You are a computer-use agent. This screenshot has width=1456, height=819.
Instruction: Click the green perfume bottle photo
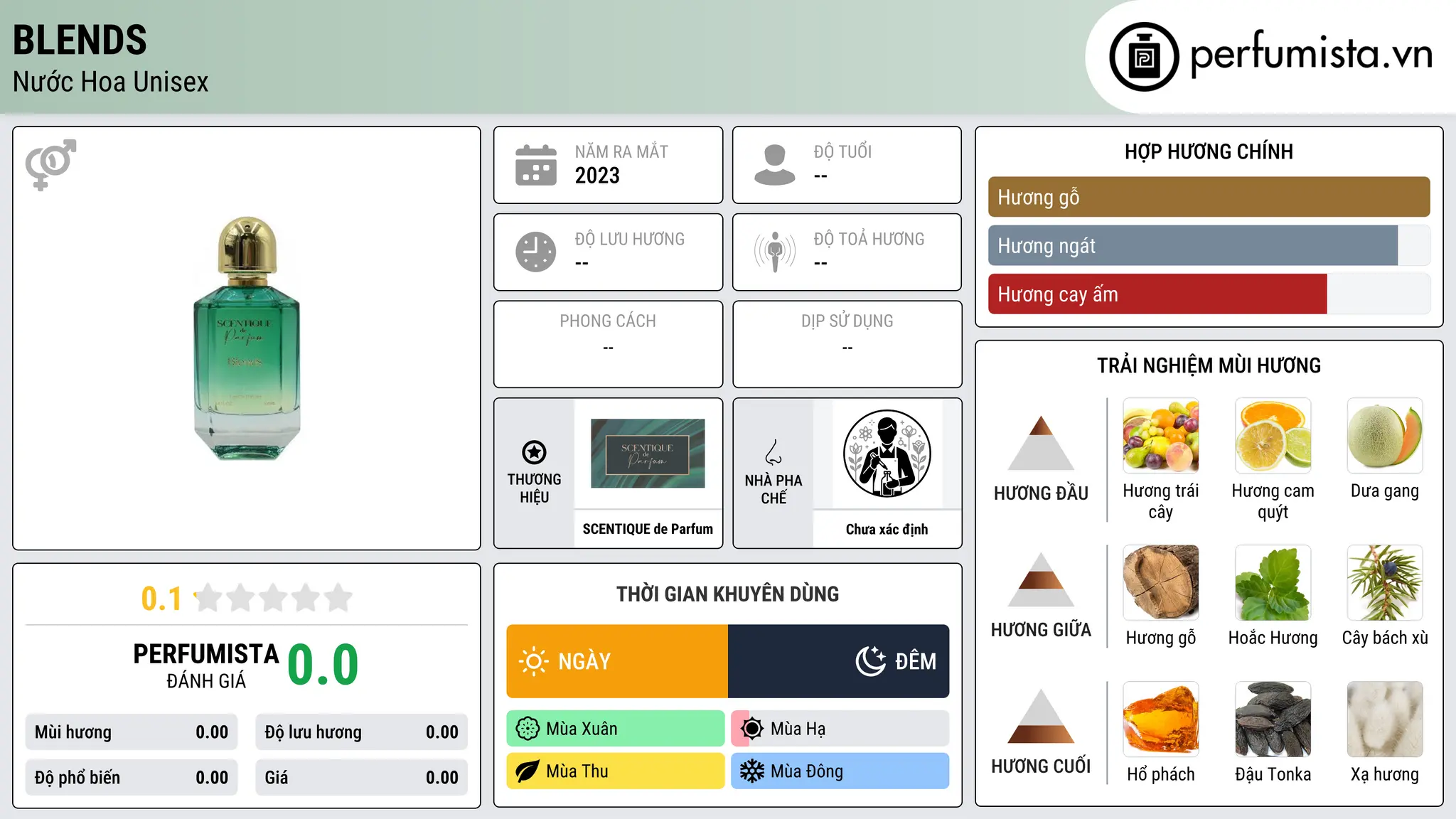247,338
